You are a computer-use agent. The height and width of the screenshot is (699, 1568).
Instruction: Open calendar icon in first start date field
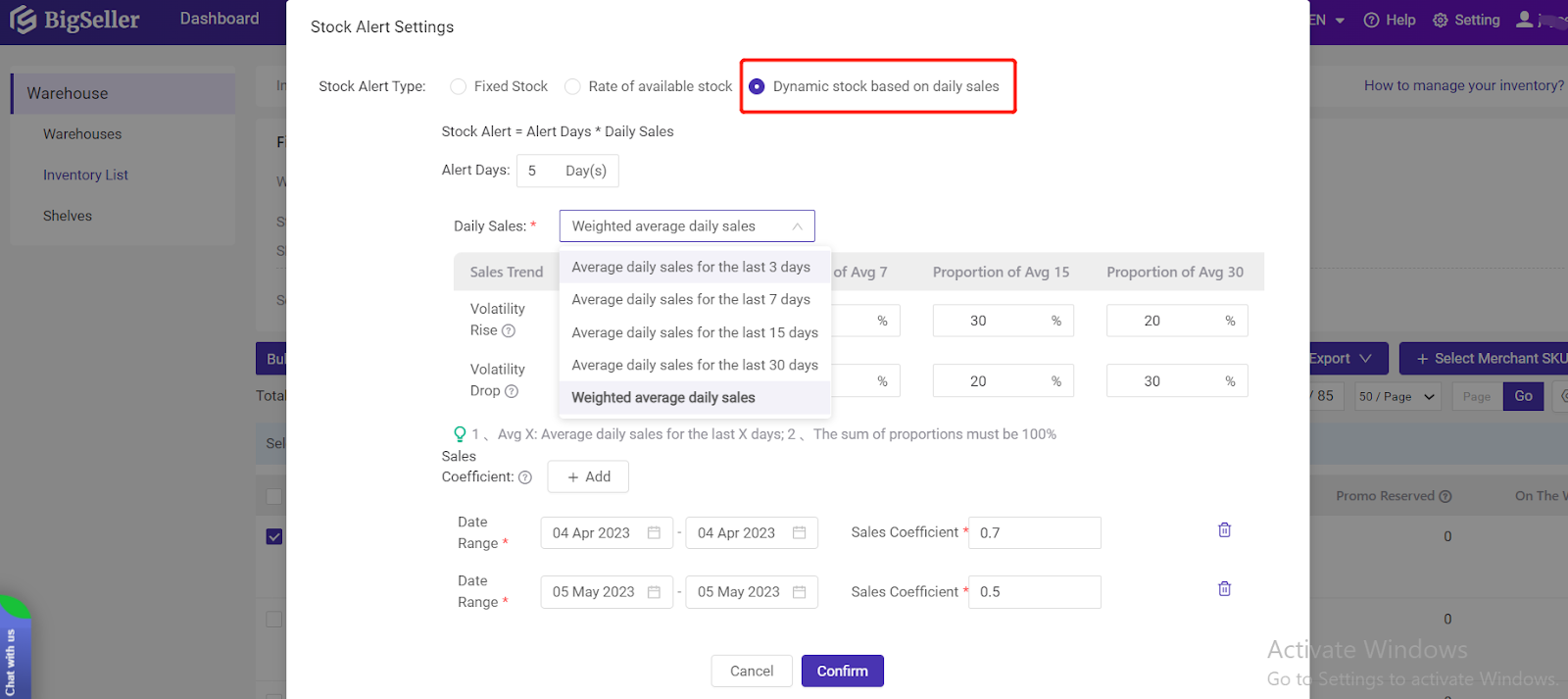click(654, 533)
